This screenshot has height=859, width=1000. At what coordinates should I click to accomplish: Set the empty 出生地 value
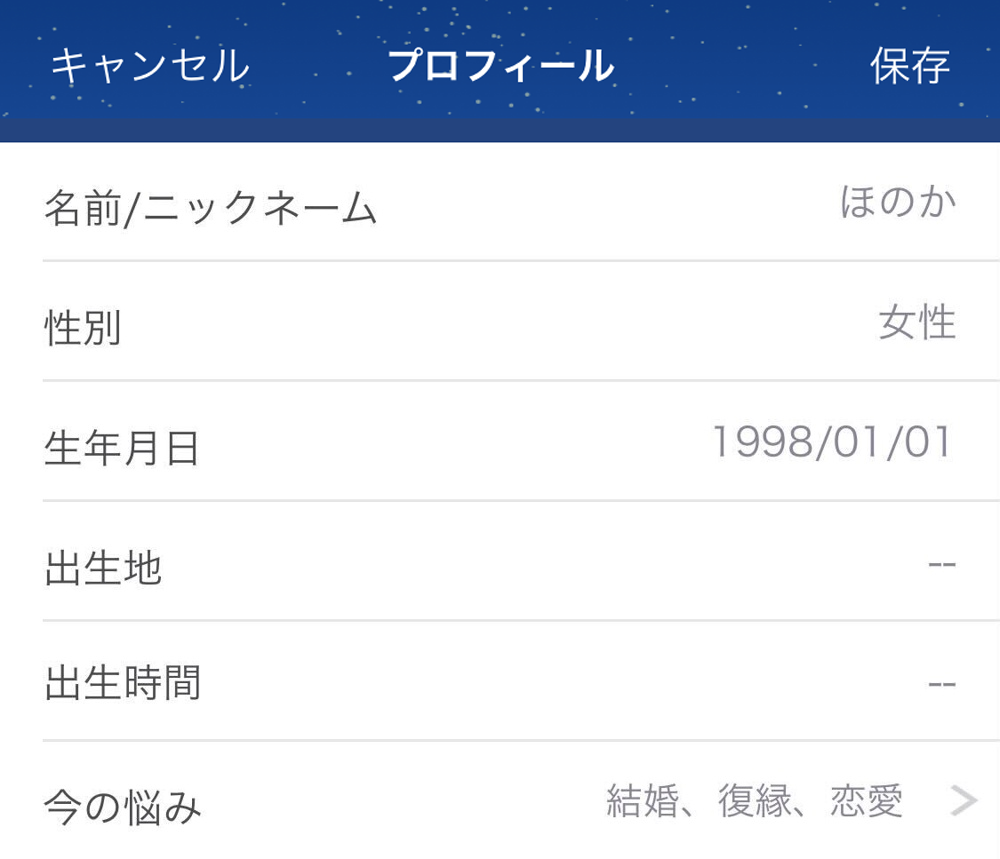[941, 565]
